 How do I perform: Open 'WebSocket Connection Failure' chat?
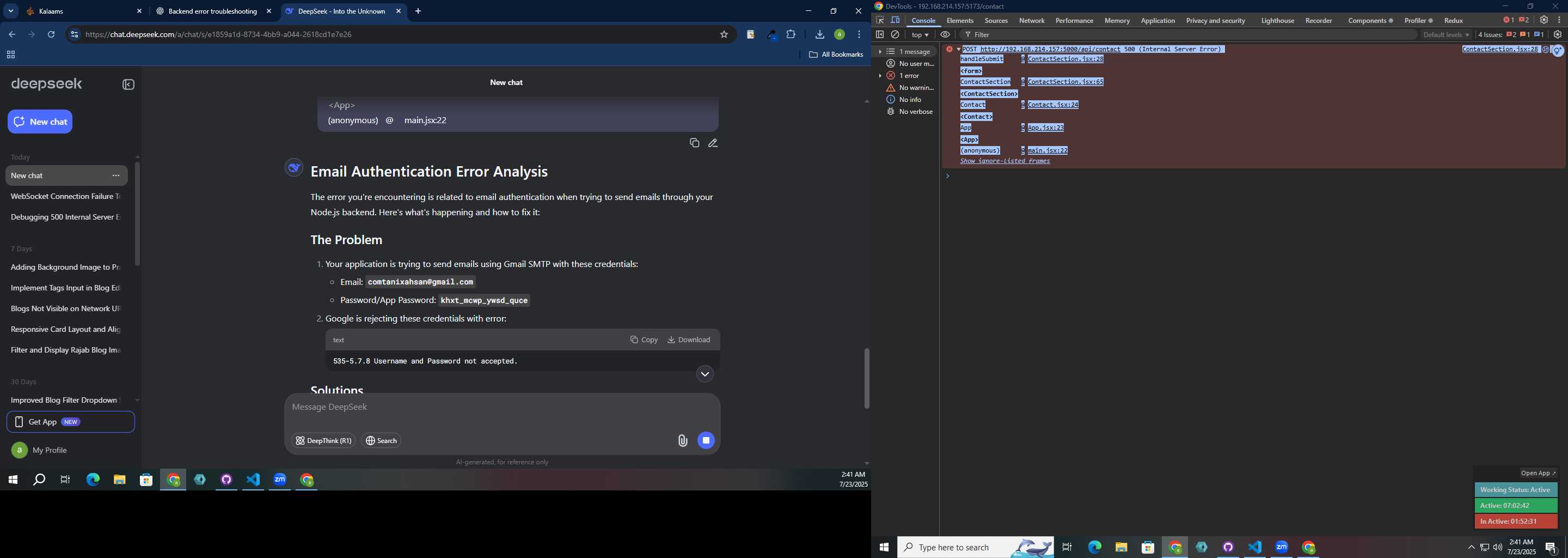point(66,196)
